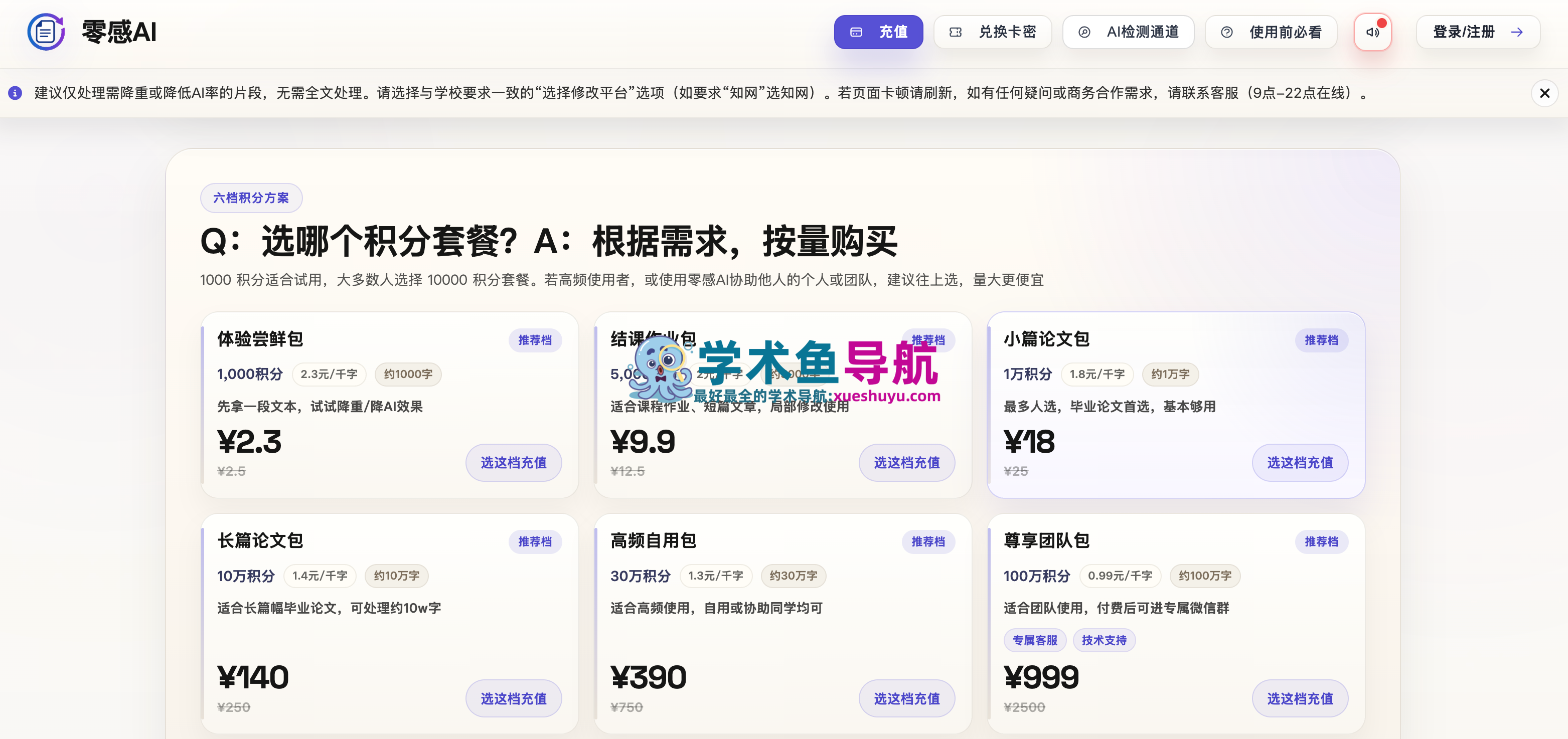Choose 选这档充值 for the 高频自用包

(907, 699)
